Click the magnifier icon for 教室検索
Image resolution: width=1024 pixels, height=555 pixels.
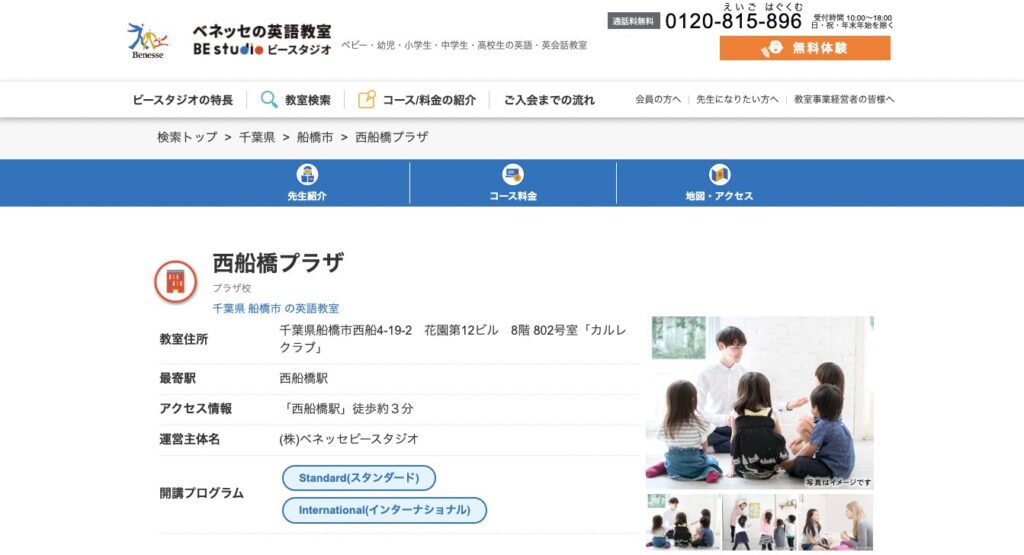pos(269,99)
